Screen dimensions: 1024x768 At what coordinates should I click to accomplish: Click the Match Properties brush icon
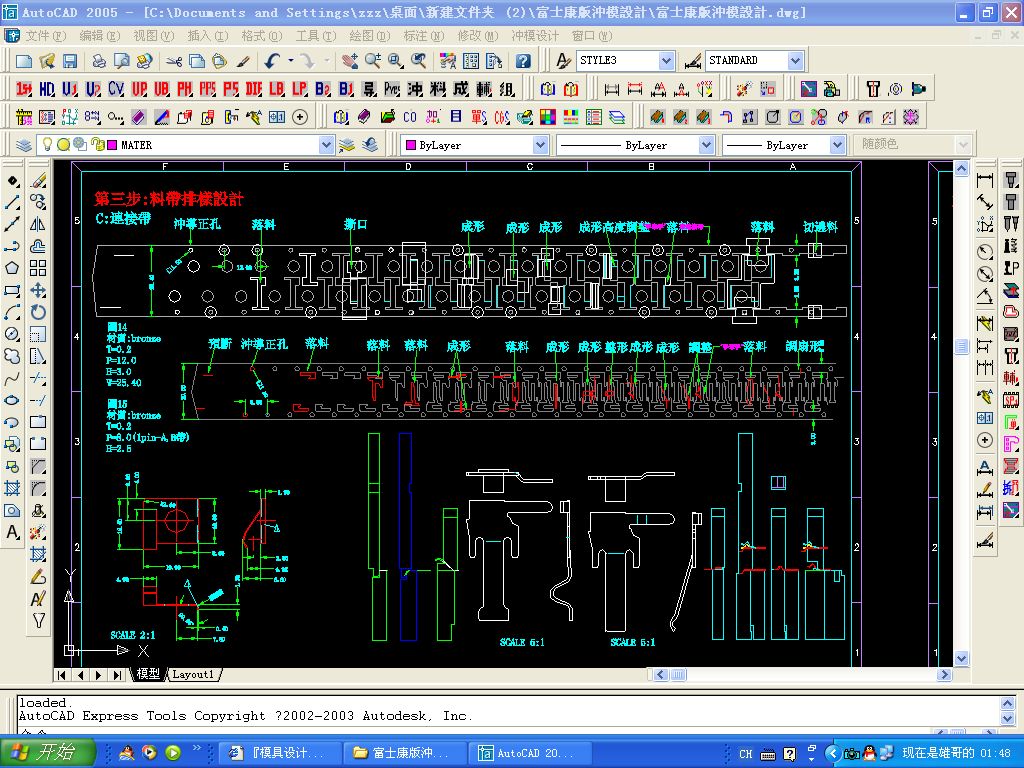click(243, 61)
